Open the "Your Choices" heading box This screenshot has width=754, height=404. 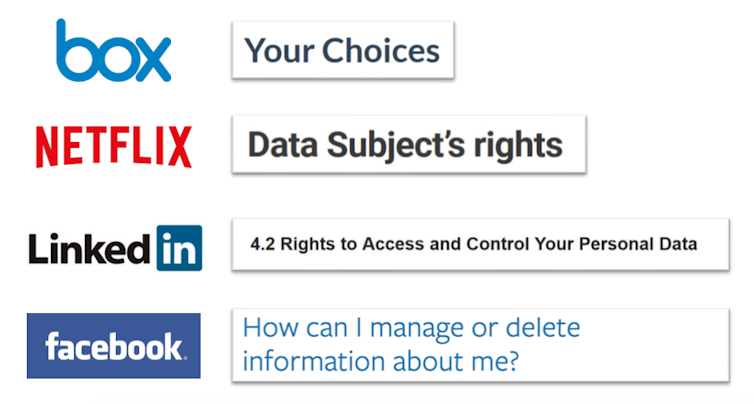point(342,50)
